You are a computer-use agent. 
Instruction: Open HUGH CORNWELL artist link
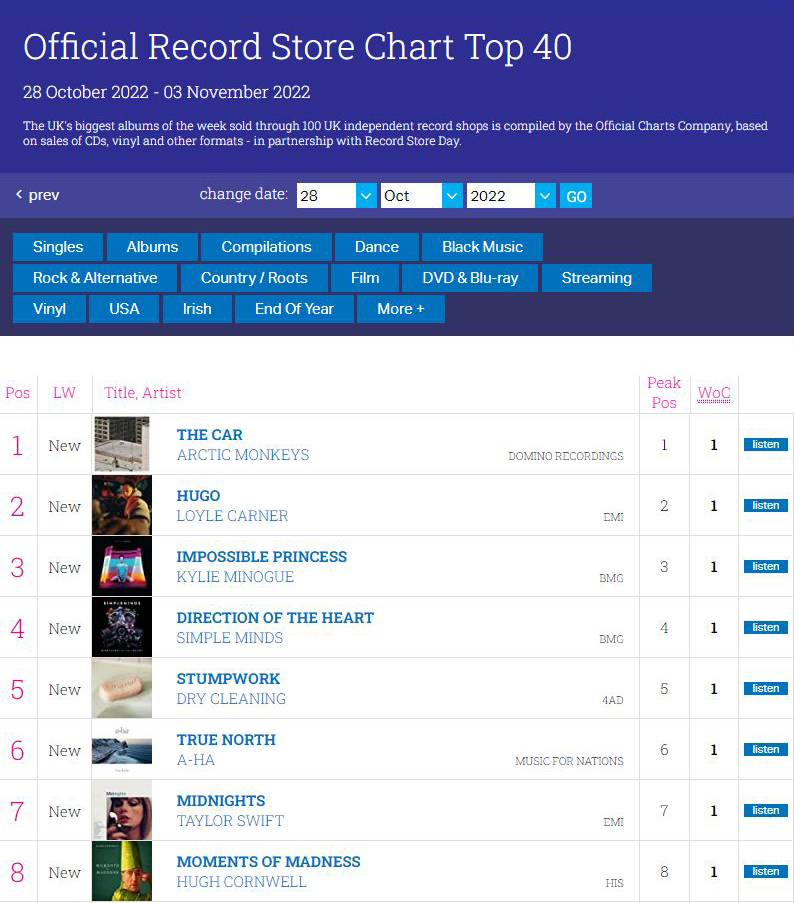point(242,882)
